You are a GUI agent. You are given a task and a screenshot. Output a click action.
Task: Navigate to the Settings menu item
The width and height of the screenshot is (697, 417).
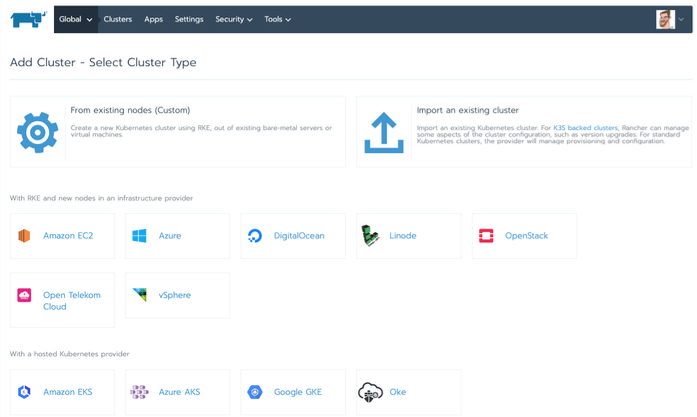[x=189, y=19]
